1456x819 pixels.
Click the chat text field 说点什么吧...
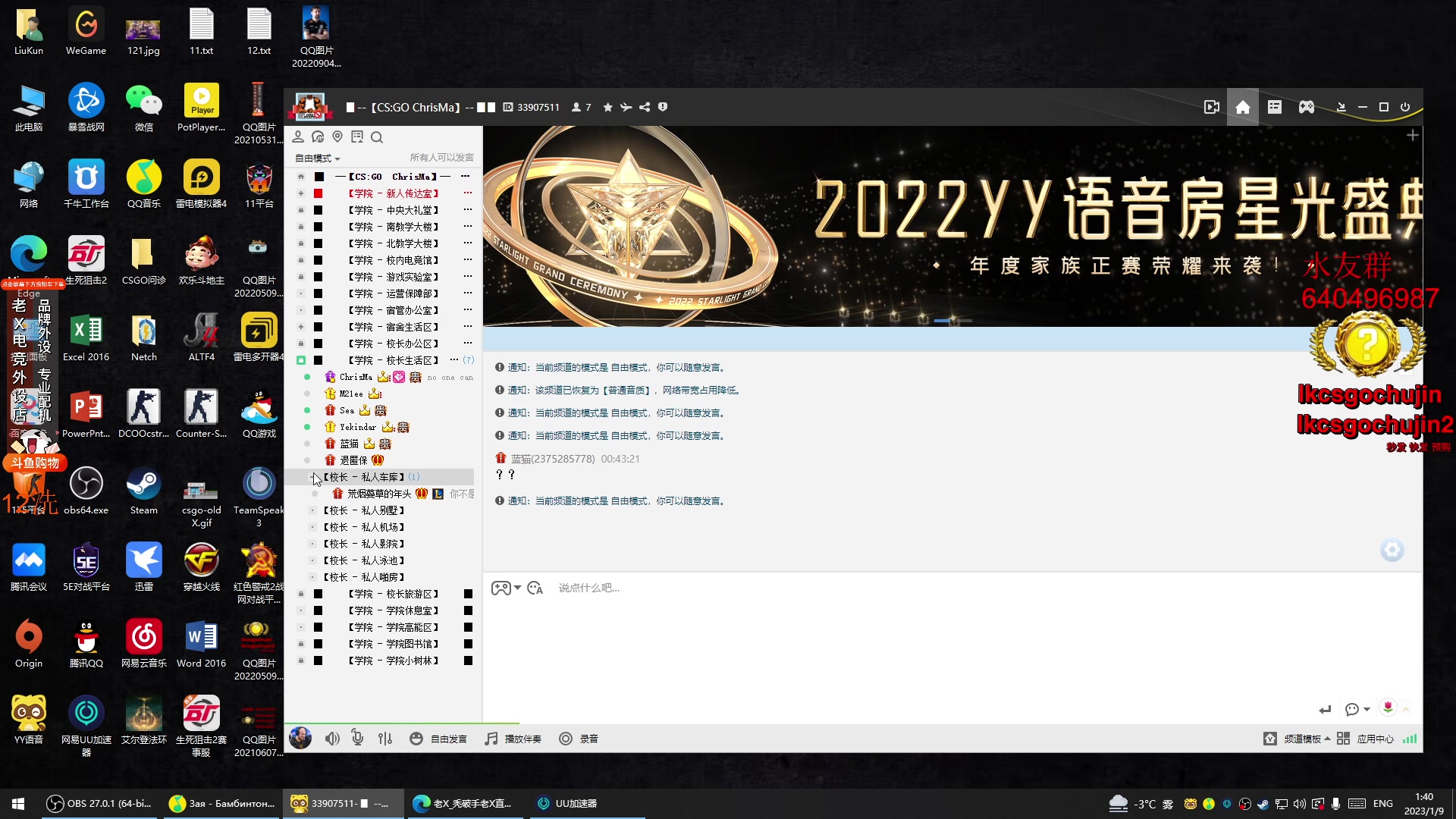click(x=589, y=588)
